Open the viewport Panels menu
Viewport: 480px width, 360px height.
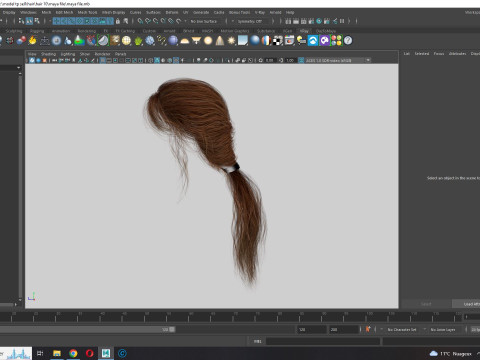pyautogui.click(x=121, y=54)
